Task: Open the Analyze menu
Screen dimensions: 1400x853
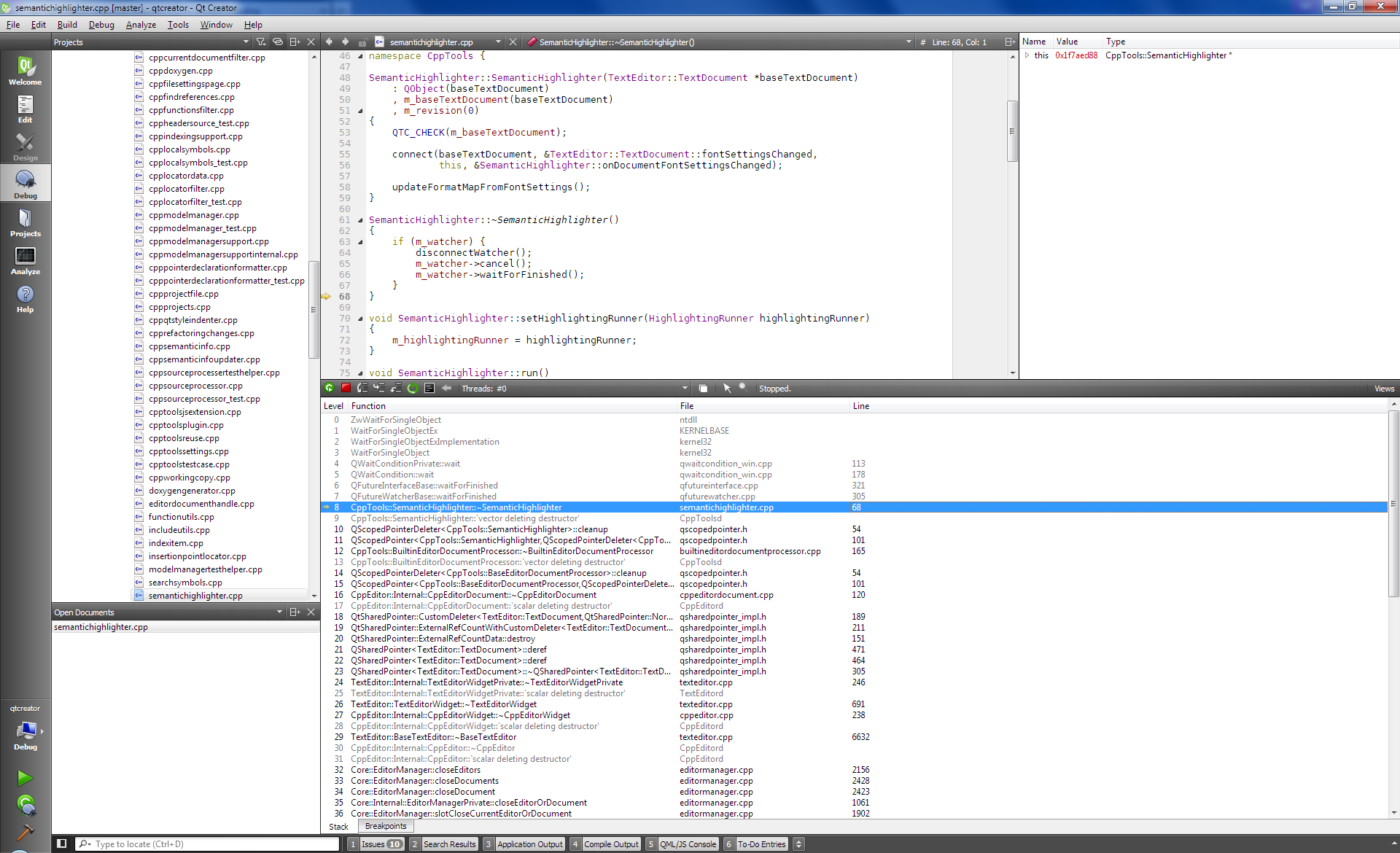Action: point(141,25)
